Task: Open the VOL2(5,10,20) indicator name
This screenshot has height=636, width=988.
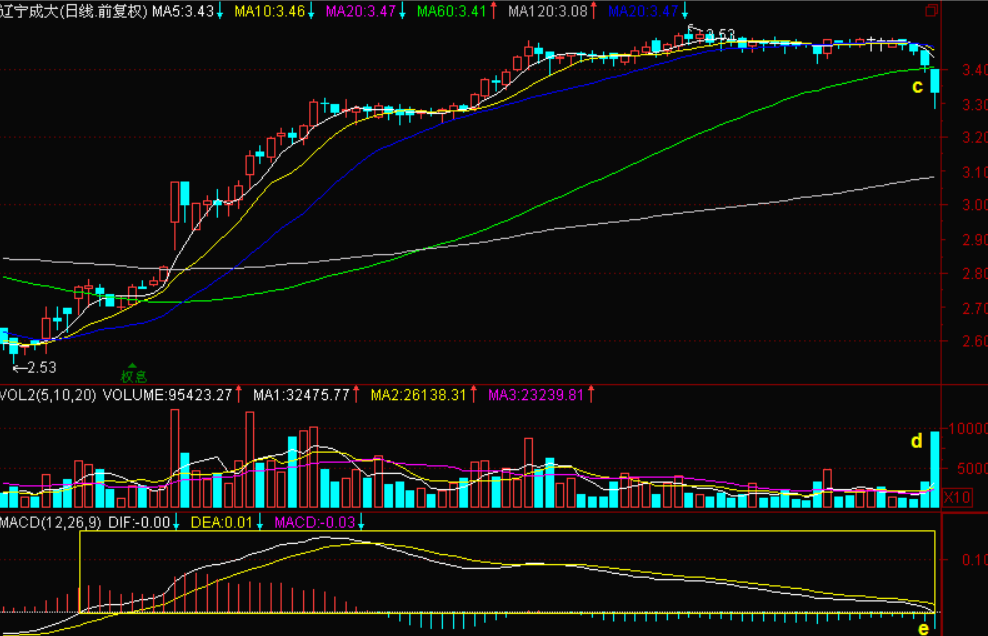Action: coord(48,395)
